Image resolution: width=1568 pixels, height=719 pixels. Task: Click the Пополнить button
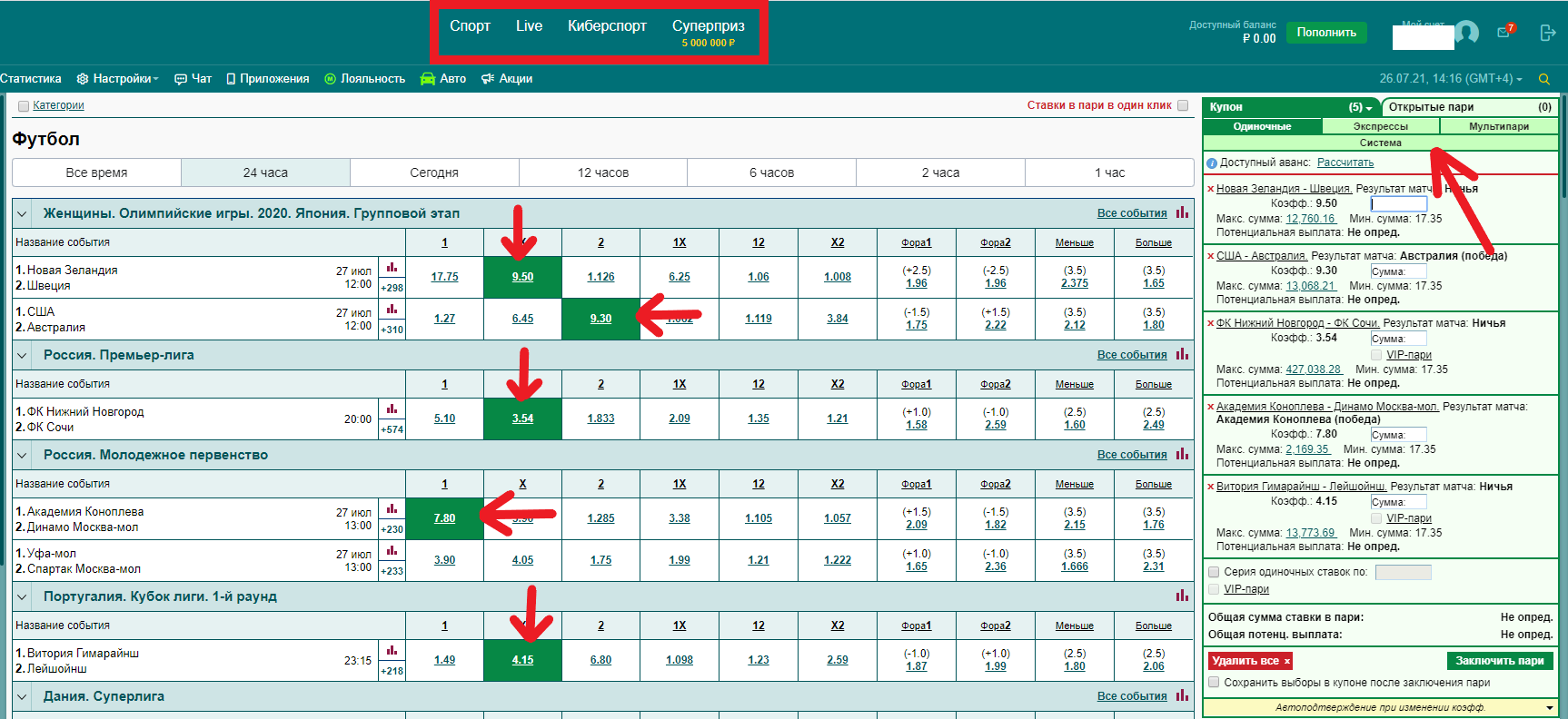1326,33
